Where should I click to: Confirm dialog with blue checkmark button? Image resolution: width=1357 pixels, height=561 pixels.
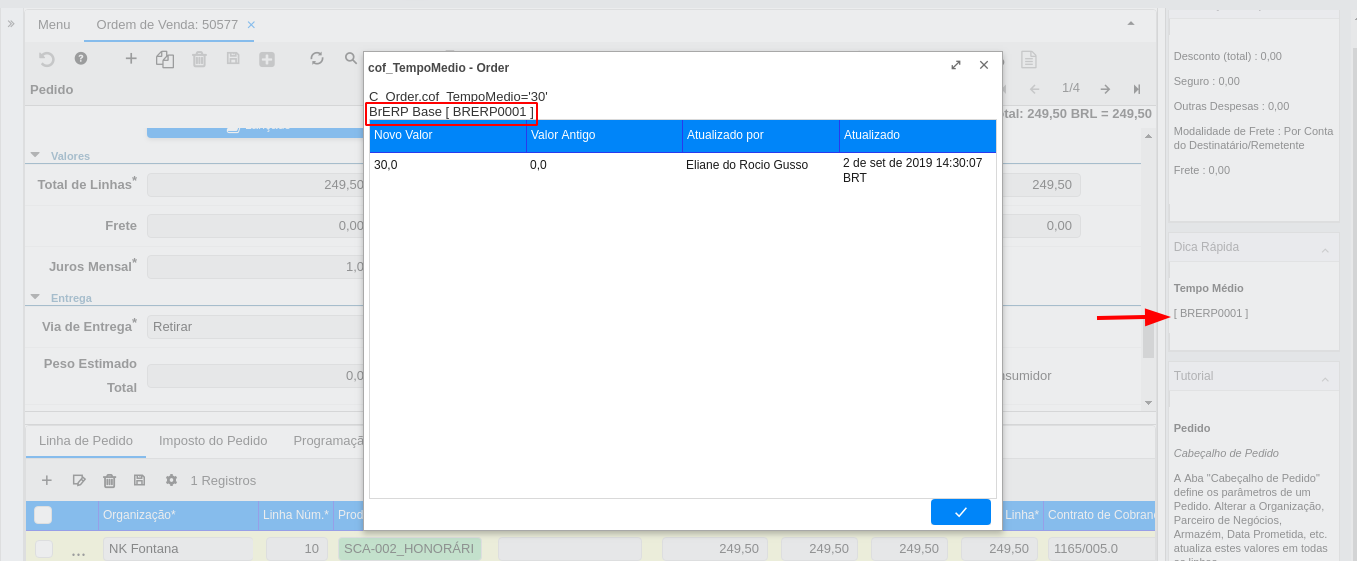pyautogui.click(x=960, y=512)
